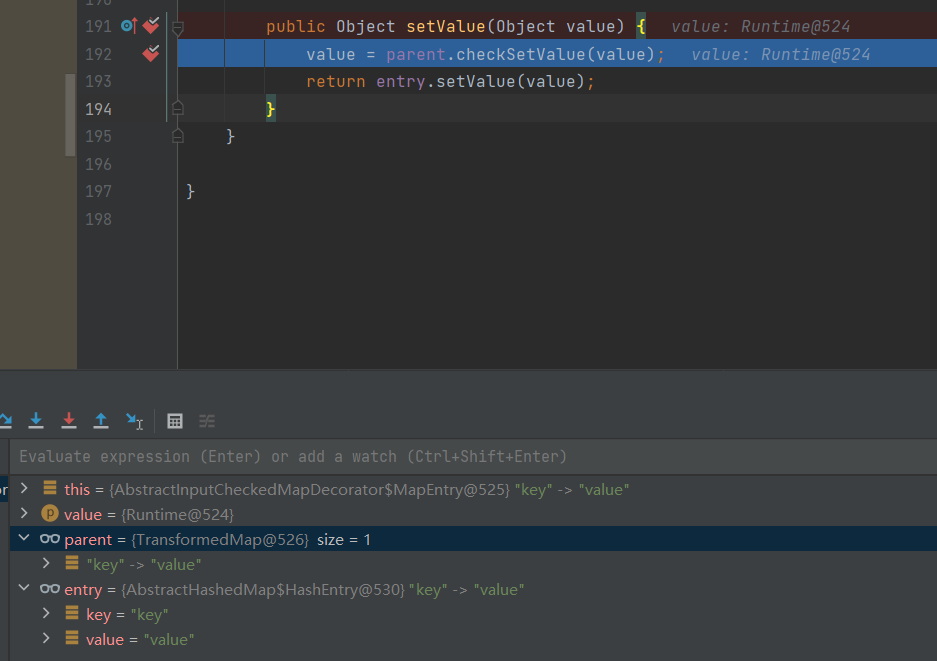The width and height of the screenshot is (937, 661).
Task: Collapse the setValue method fold marker on line 191
Action: [x=177, y=27]
